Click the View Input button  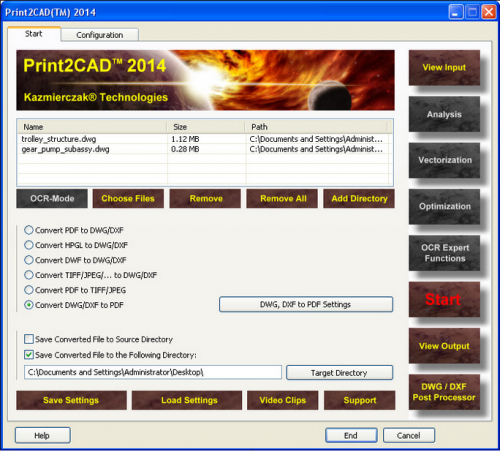(444, 68)
